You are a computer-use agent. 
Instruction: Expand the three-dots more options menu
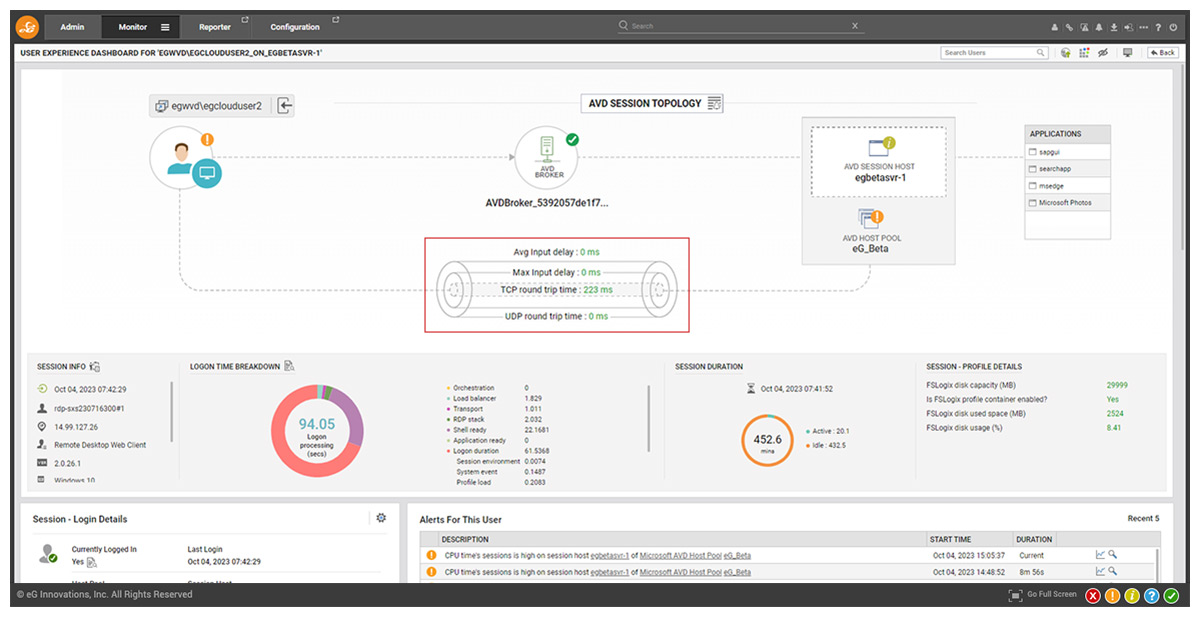pyautogui.click(x=1143, y=27)
